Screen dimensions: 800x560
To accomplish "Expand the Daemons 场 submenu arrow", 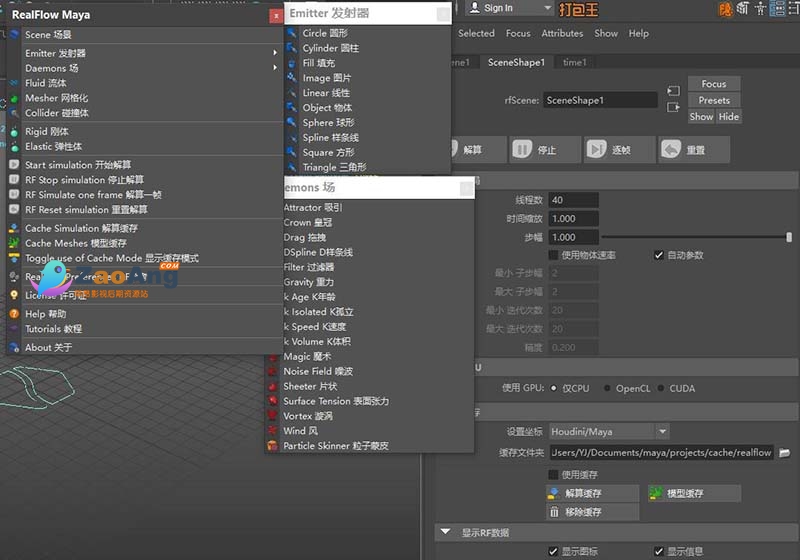I will coord(275,67).
